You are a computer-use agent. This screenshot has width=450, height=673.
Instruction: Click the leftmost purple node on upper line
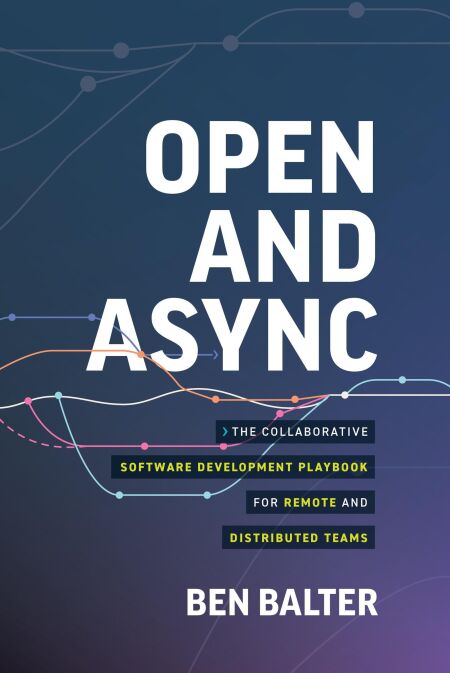point(12,318)
